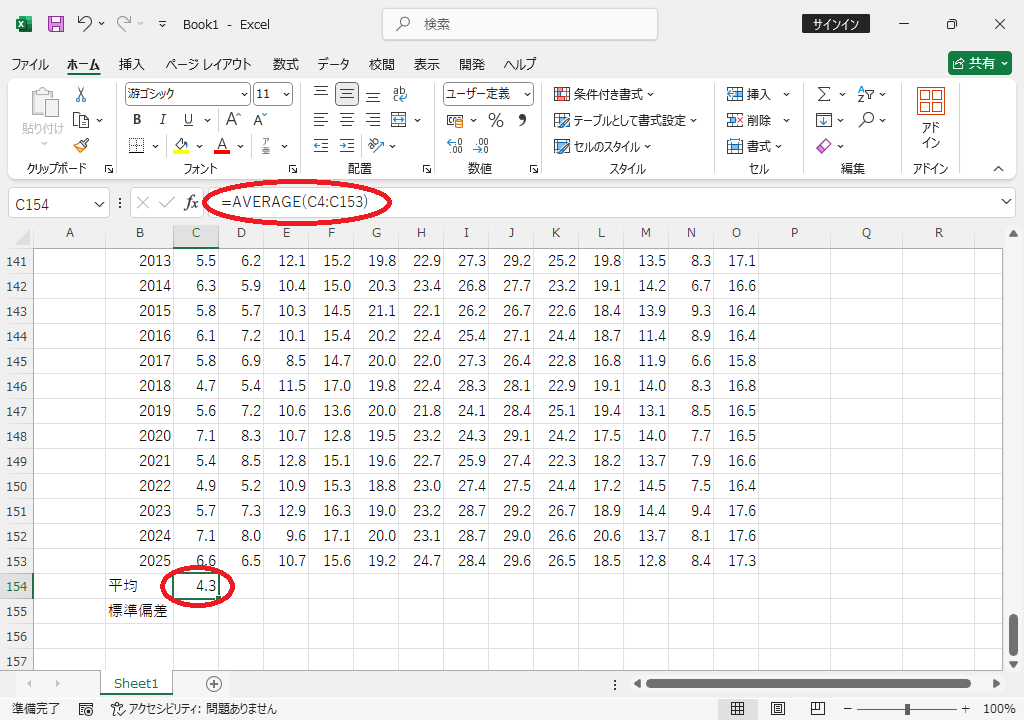Apply percent style format

click(496, 120)
